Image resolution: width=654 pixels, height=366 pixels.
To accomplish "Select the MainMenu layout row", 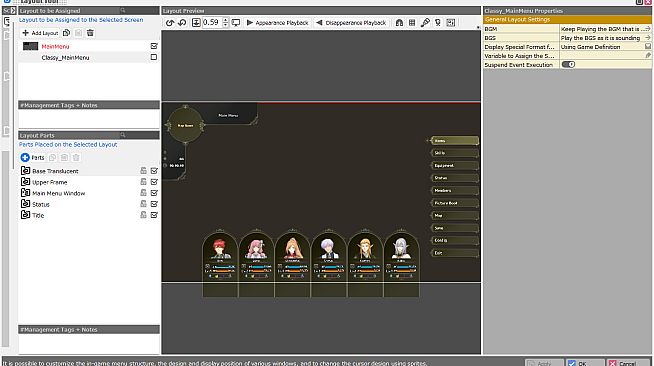I will (x=89, y=46).
